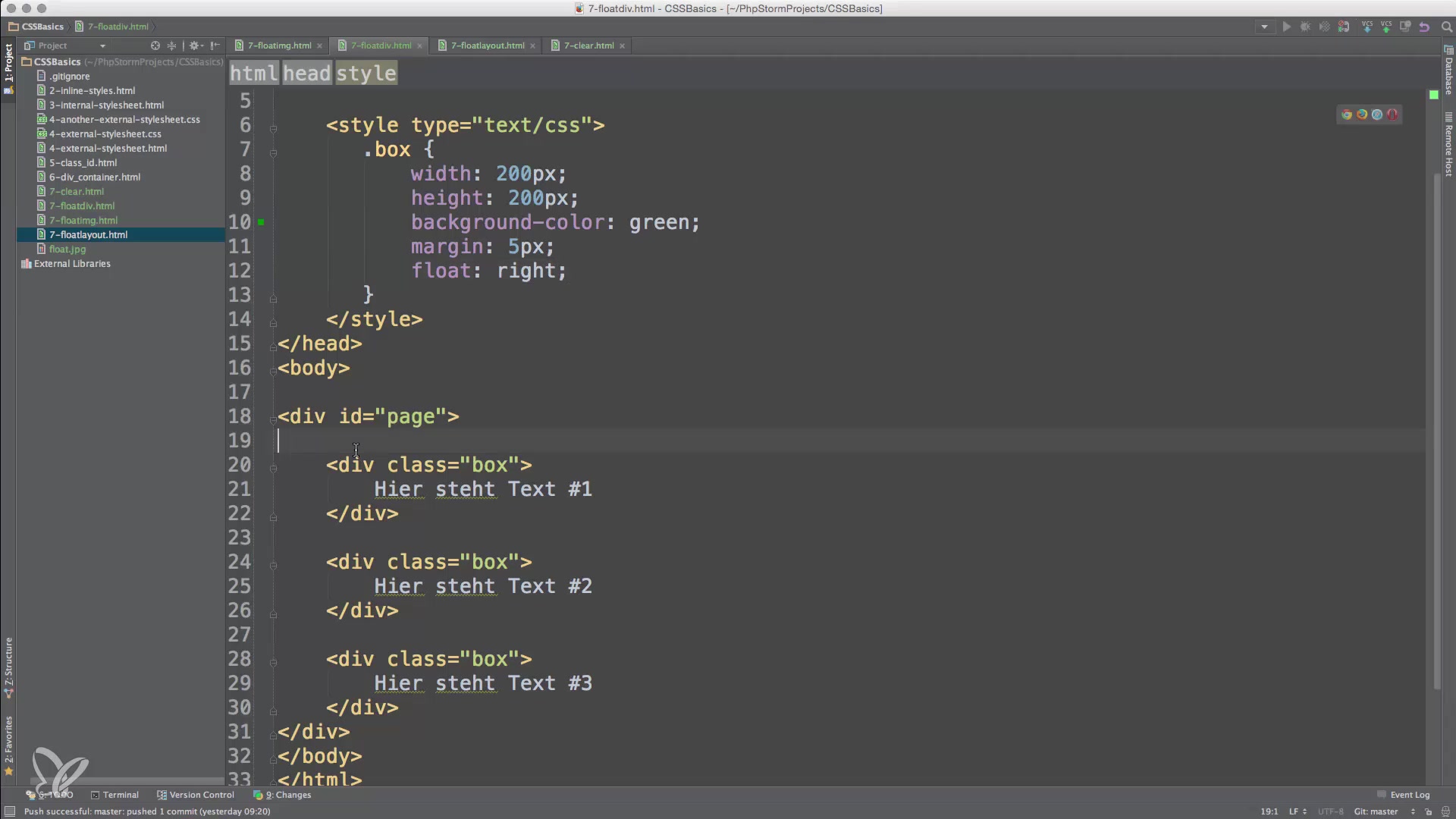Viewport: 1456px width, 819px height.
Task: Click green color swatch on line 10 gutter
Action: point(261,222)
